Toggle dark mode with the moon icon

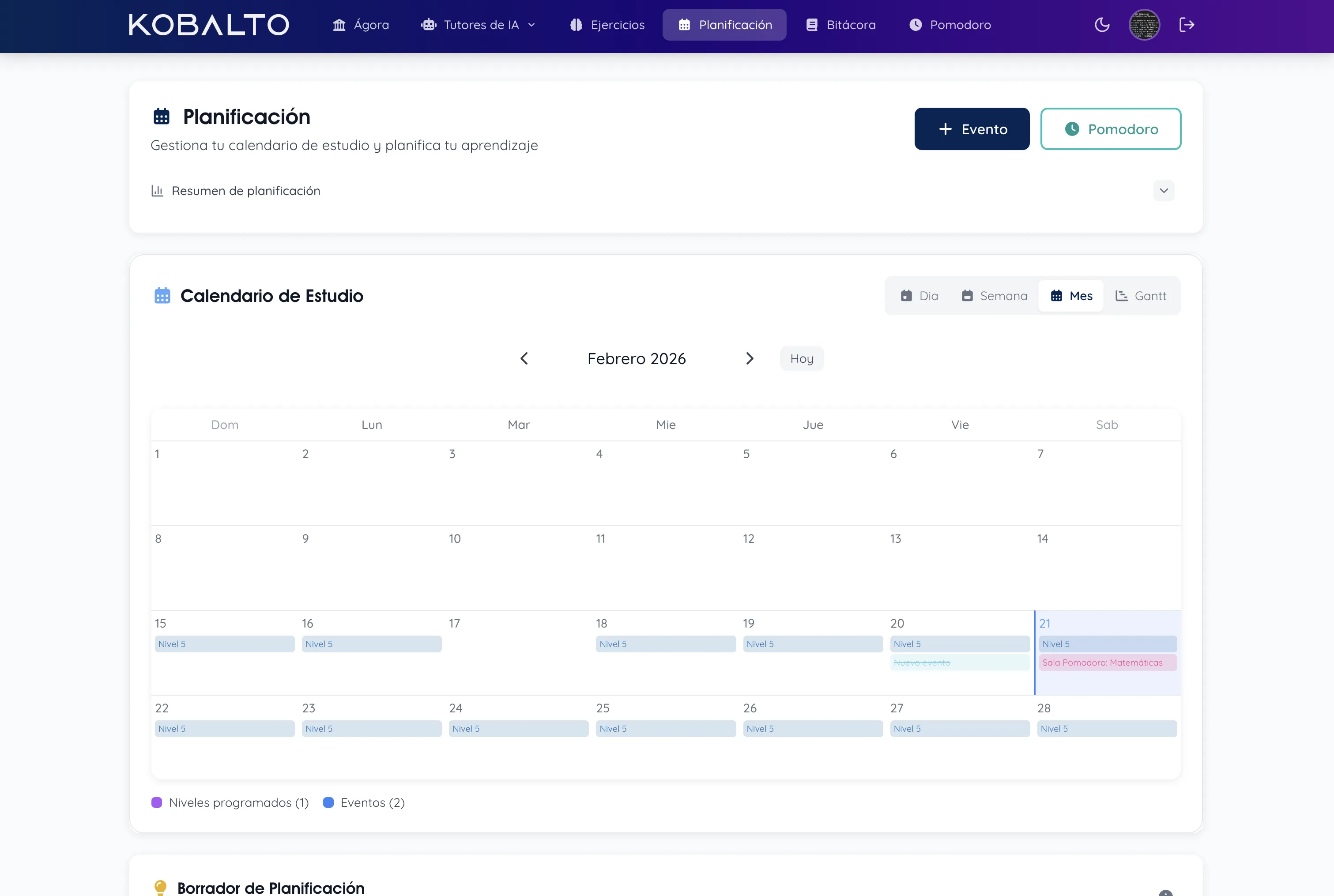pos(1102,25)
